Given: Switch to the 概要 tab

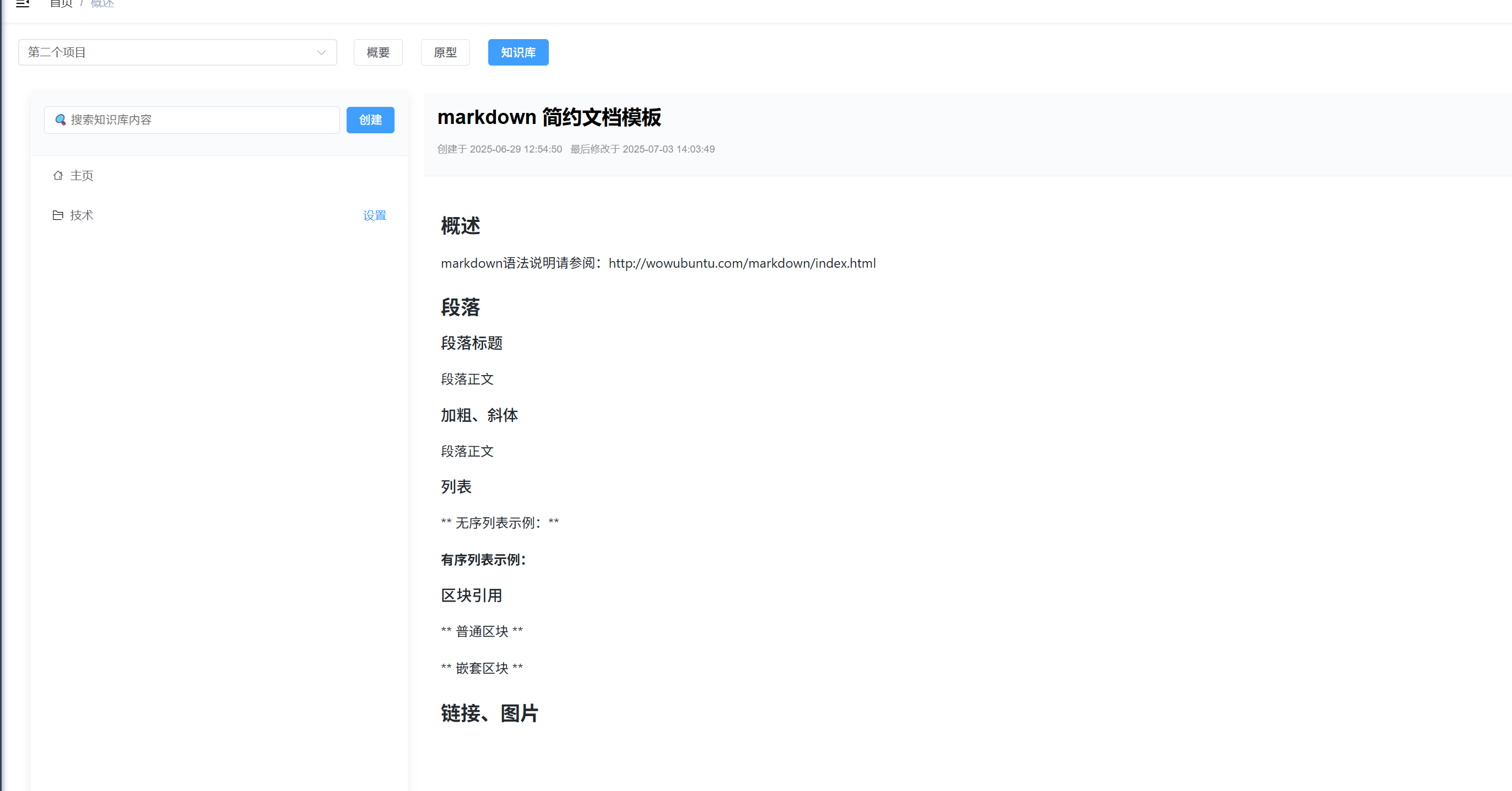Looking at the screenshot, I should (378, 52).
